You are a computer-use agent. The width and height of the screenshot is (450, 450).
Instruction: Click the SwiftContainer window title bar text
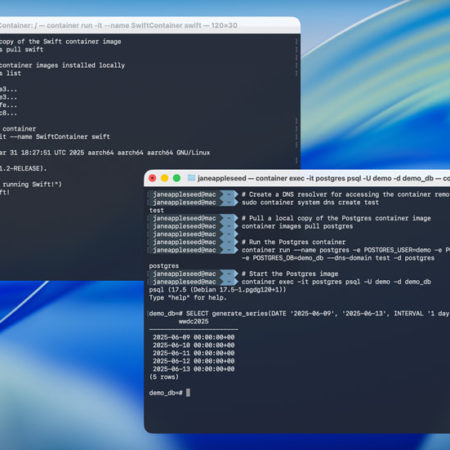(118, 25)
